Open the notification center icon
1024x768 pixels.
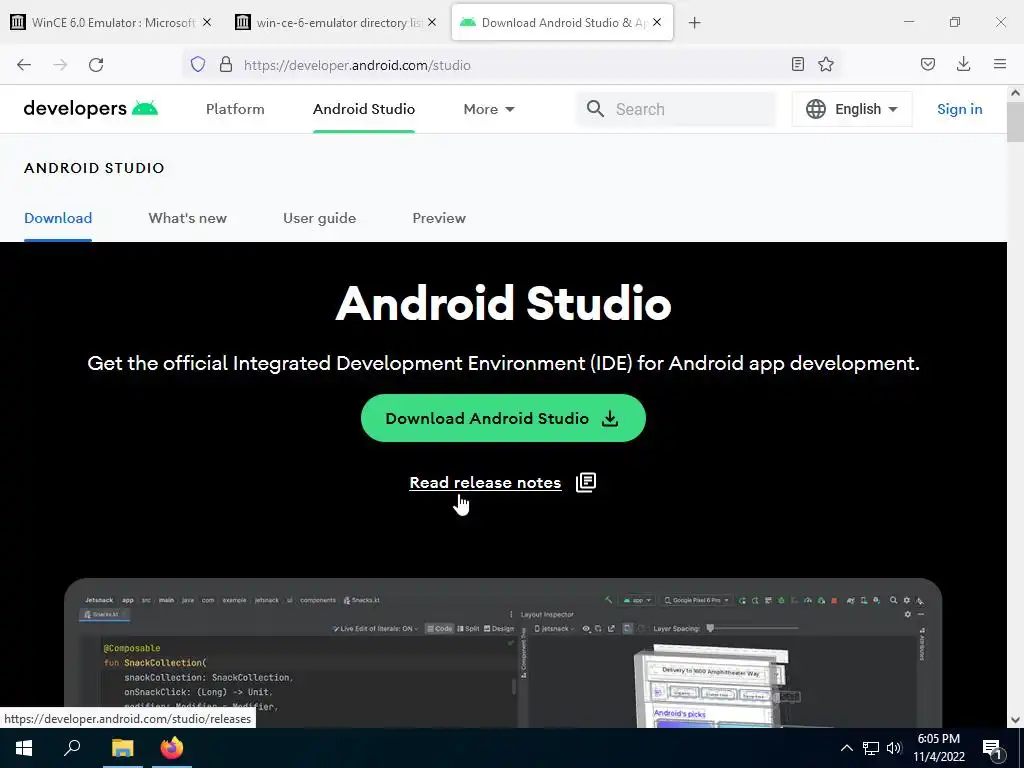click(992, 749)
